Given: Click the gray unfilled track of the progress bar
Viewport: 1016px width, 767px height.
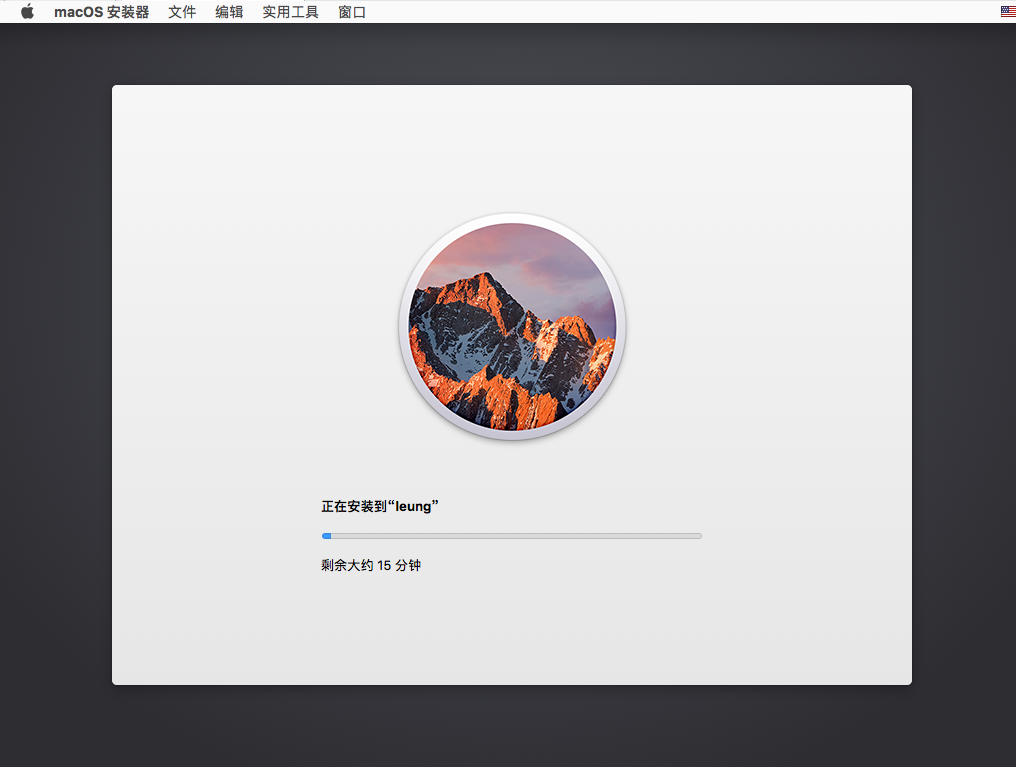Looking at the screenshot, I should (x=516, y=536).
